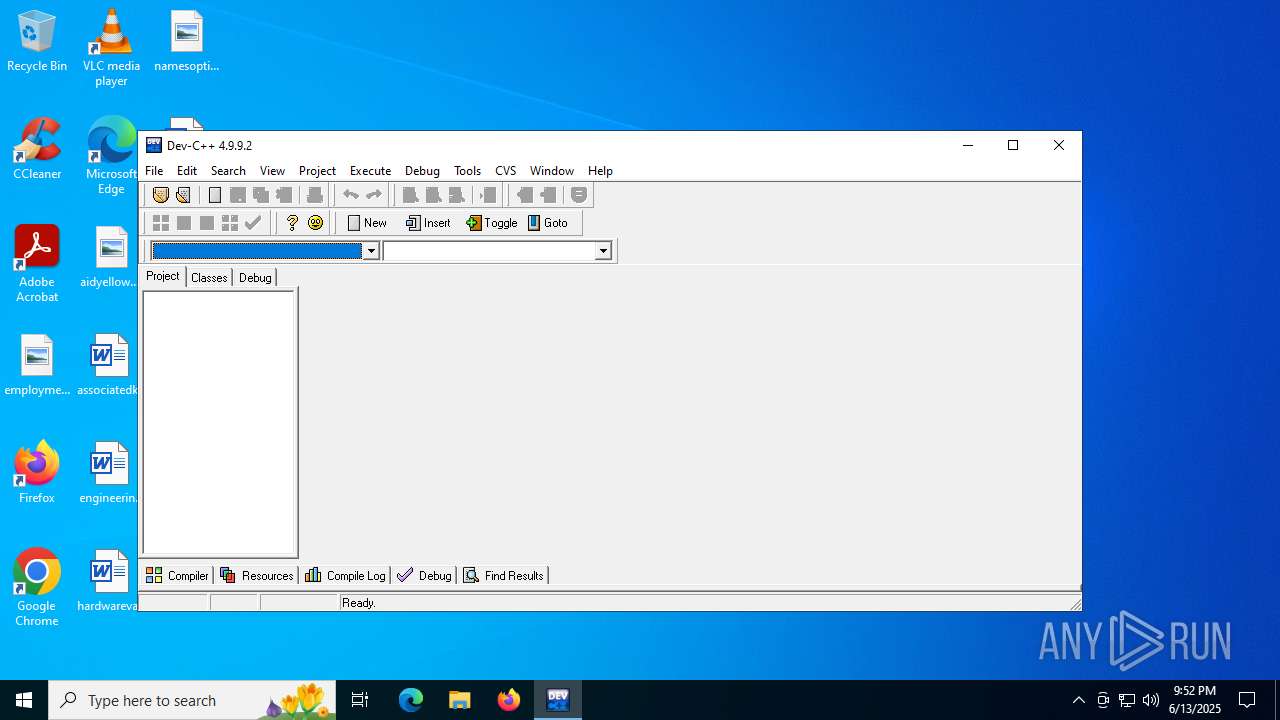Image resolution: width=1280 pixels, height=720 pixels.
Task: Open the Compile Log bottom tab
Action: [345, 575]
